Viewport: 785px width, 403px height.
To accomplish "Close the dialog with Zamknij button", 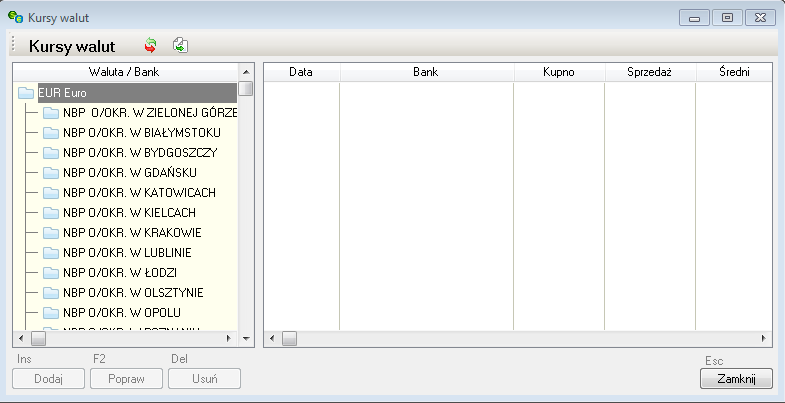I will (x=736, y=379).
